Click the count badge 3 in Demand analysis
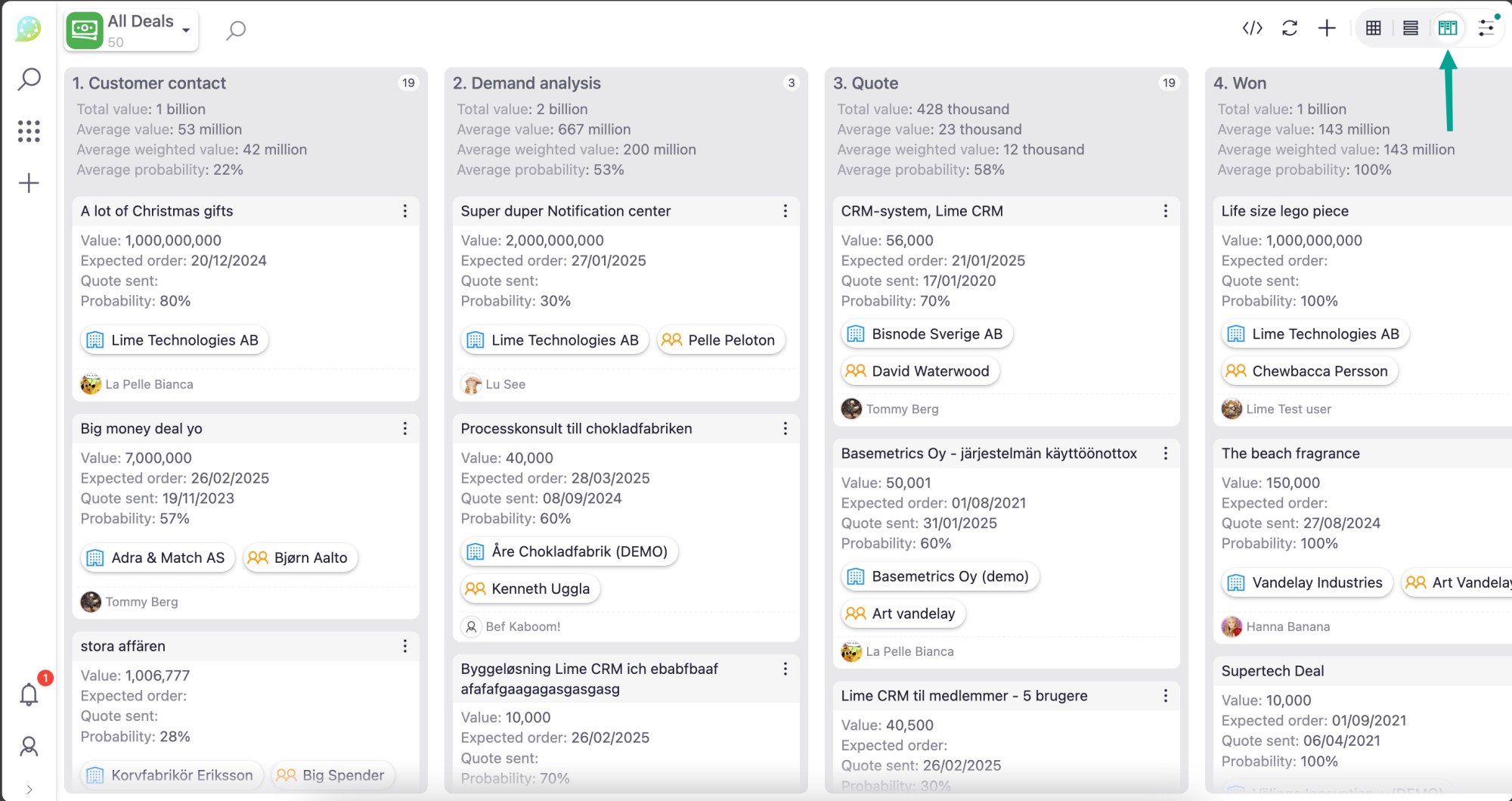The width and height of the screenshot is (1512, 801). click(792, 83)
